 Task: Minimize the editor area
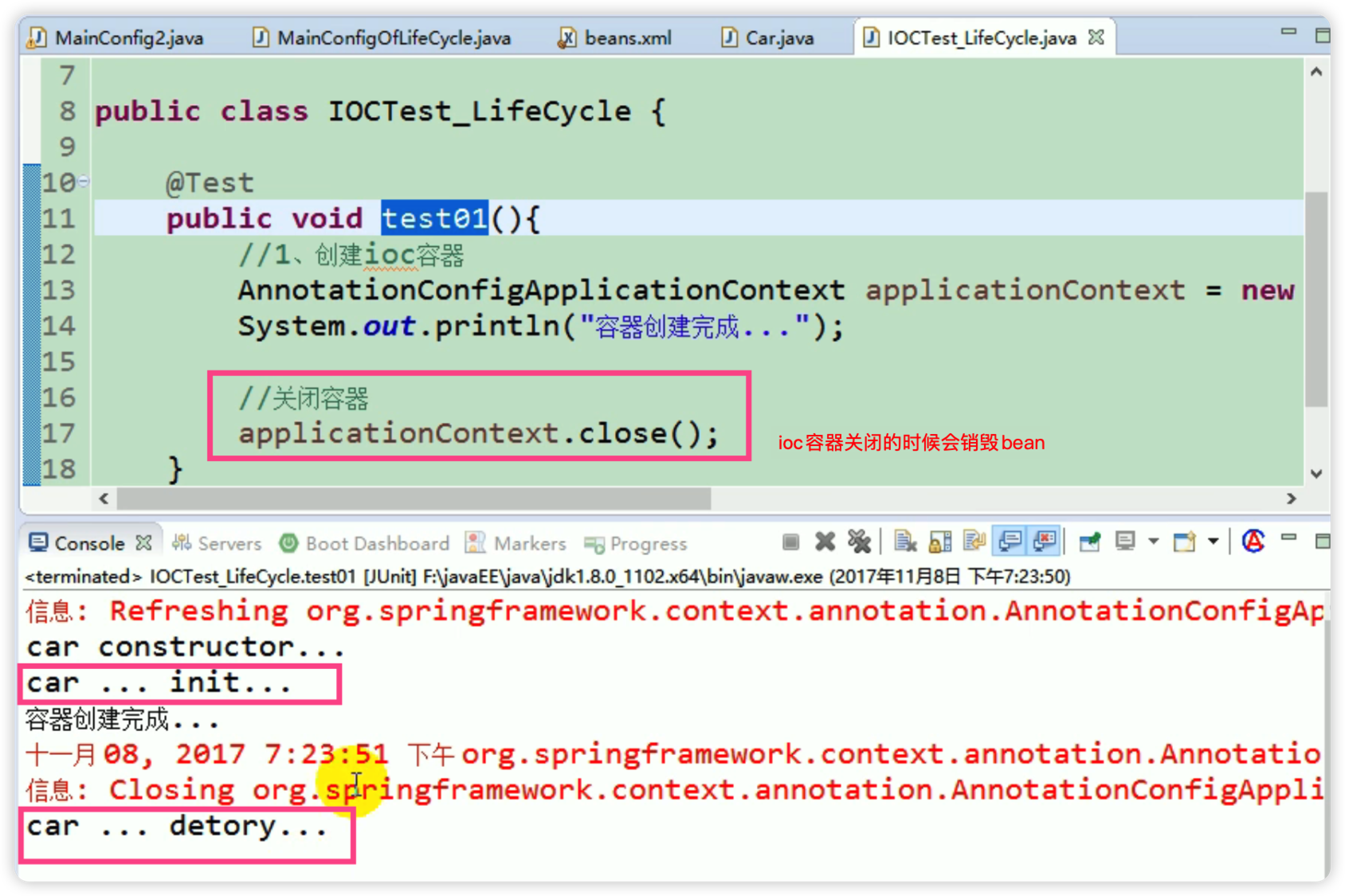(x=1288, y=32)
